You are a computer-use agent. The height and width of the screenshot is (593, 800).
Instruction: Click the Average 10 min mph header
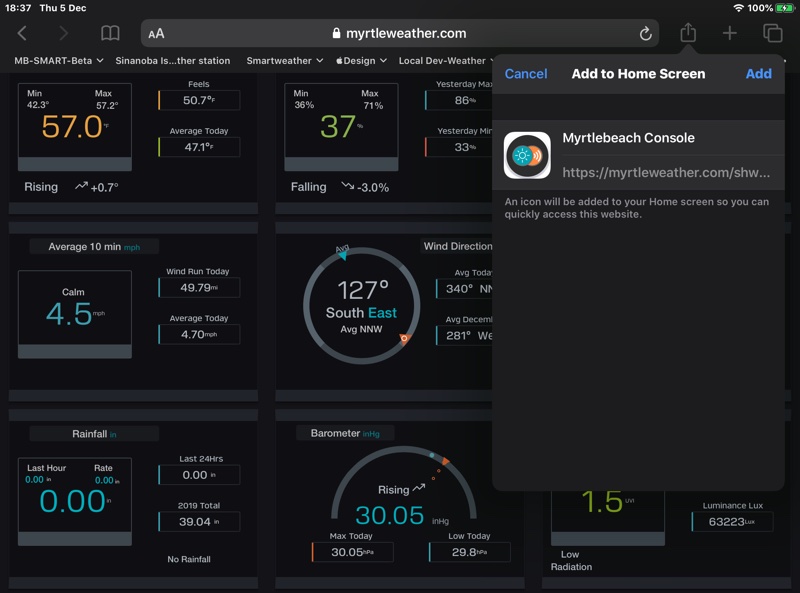tap(94, 246)
